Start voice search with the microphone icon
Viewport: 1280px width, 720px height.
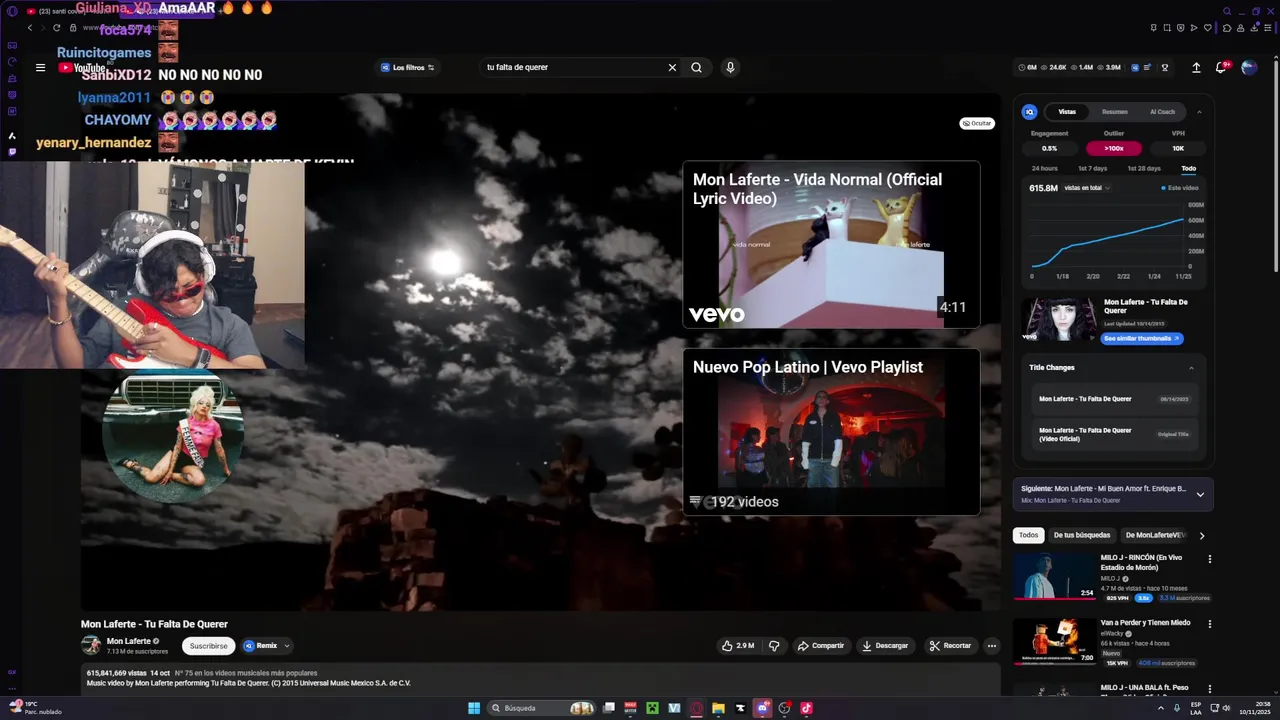click(x=730, y=68)
